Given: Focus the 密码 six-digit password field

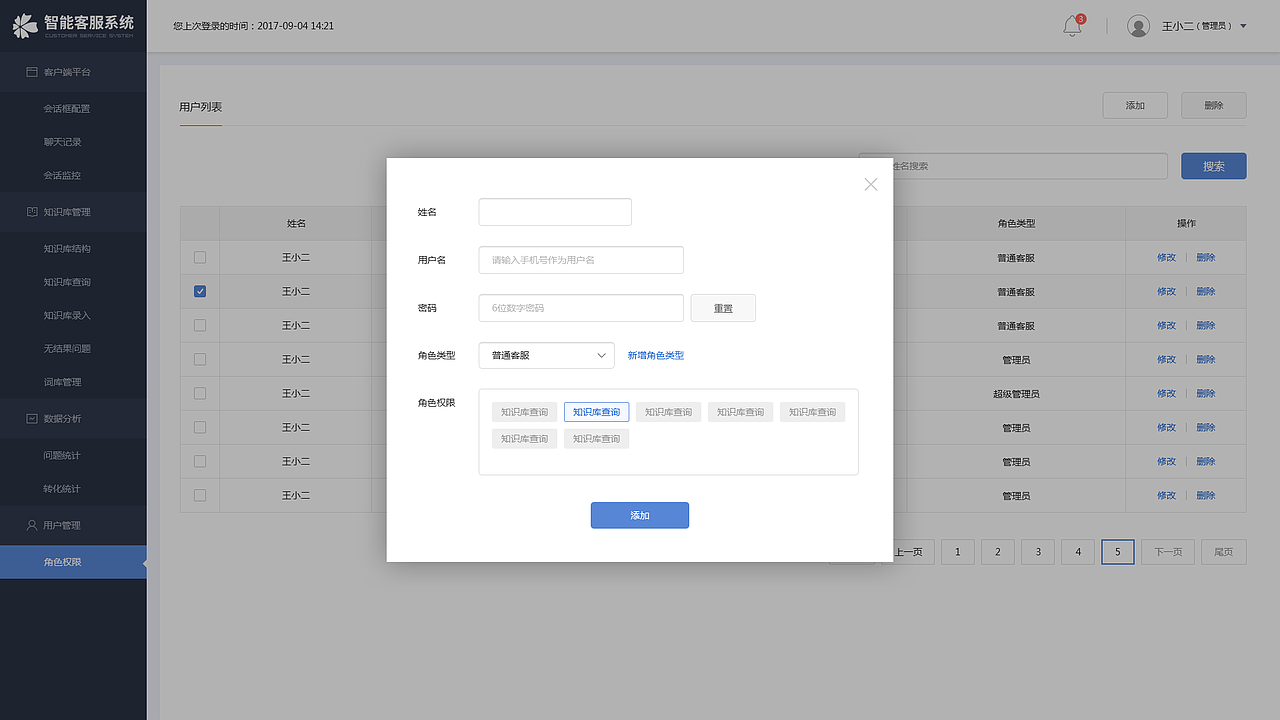Looking at the screenshot, I should (581, 308).
